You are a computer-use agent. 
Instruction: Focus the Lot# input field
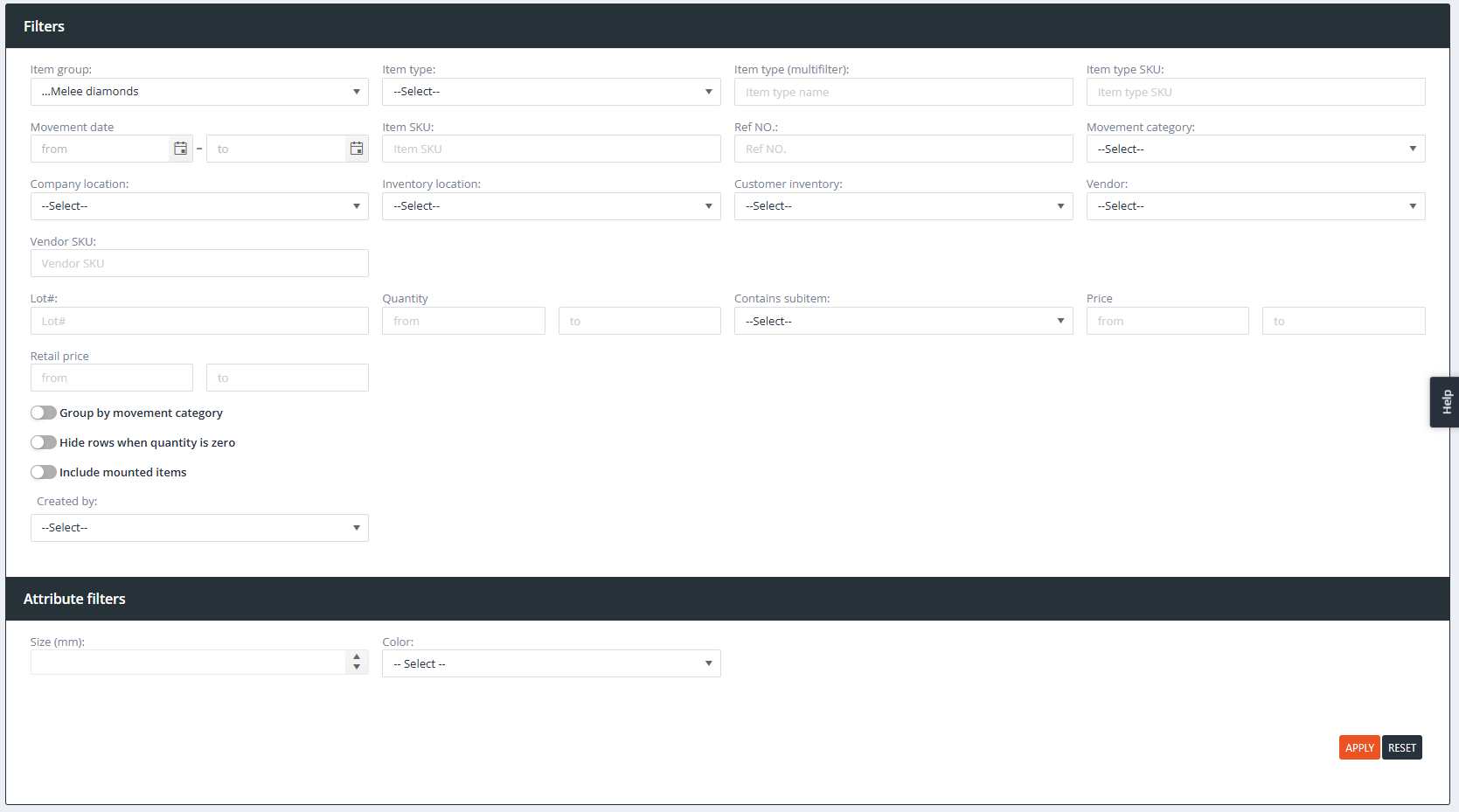199,321
